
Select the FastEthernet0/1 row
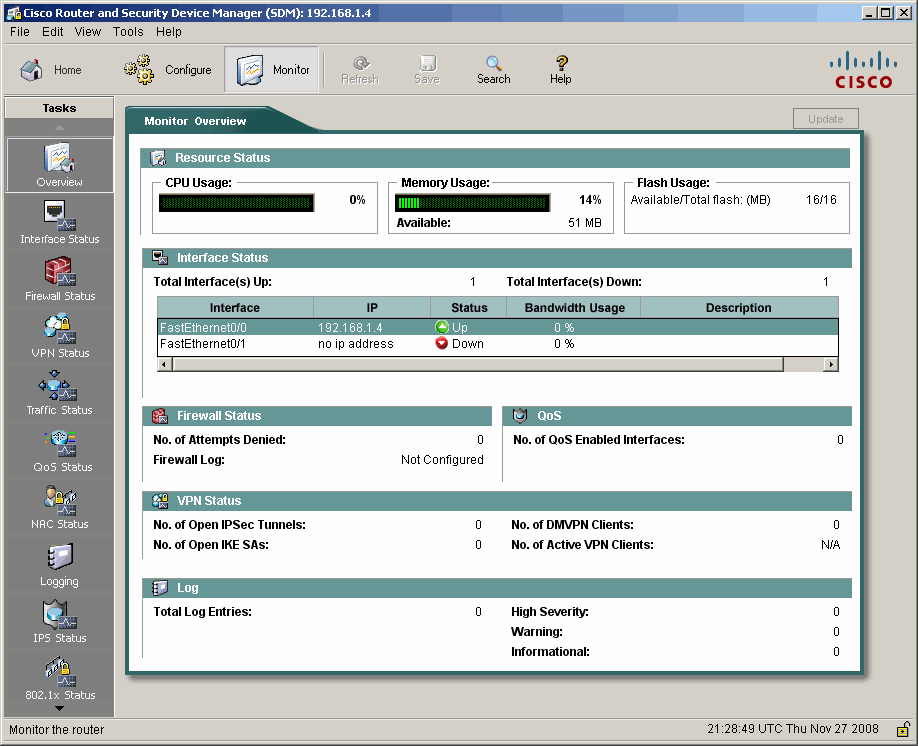498,343
